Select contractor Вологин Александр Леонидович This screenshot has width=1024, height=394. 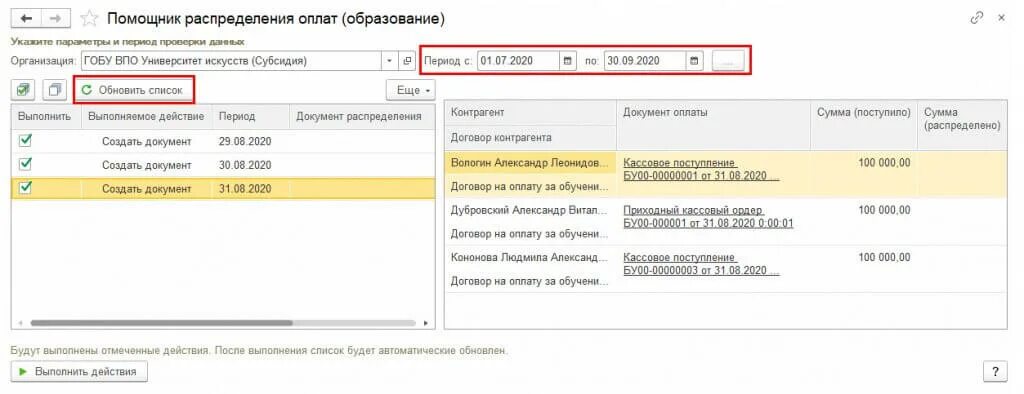point(530,163)
